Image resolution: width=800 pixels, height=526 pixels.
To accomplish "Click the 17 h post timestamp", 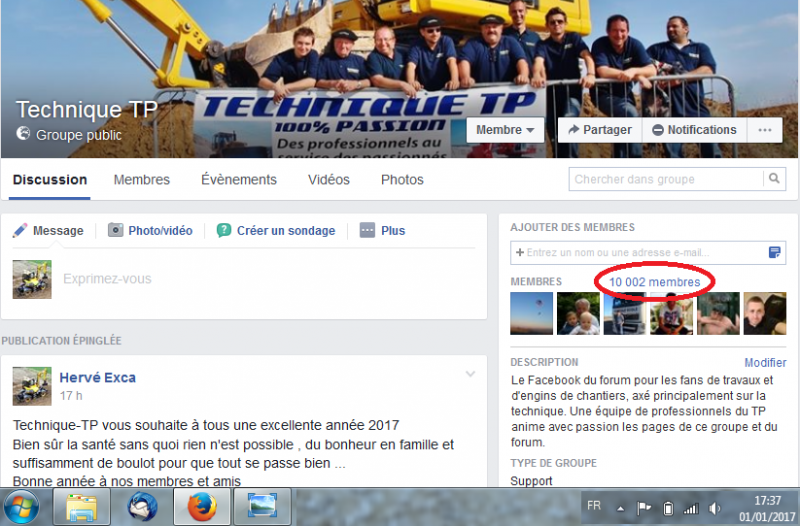I will coord(71,395).
